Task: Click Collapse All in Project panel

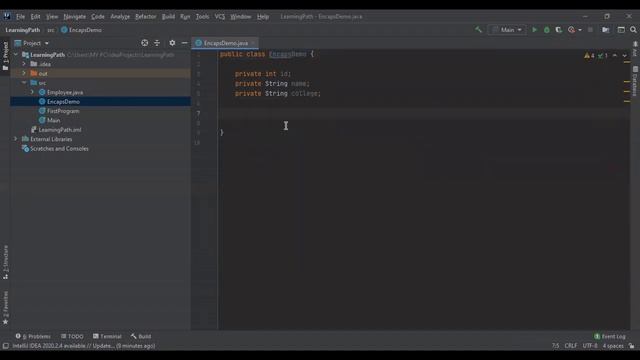Action: [x=157, y=43]
